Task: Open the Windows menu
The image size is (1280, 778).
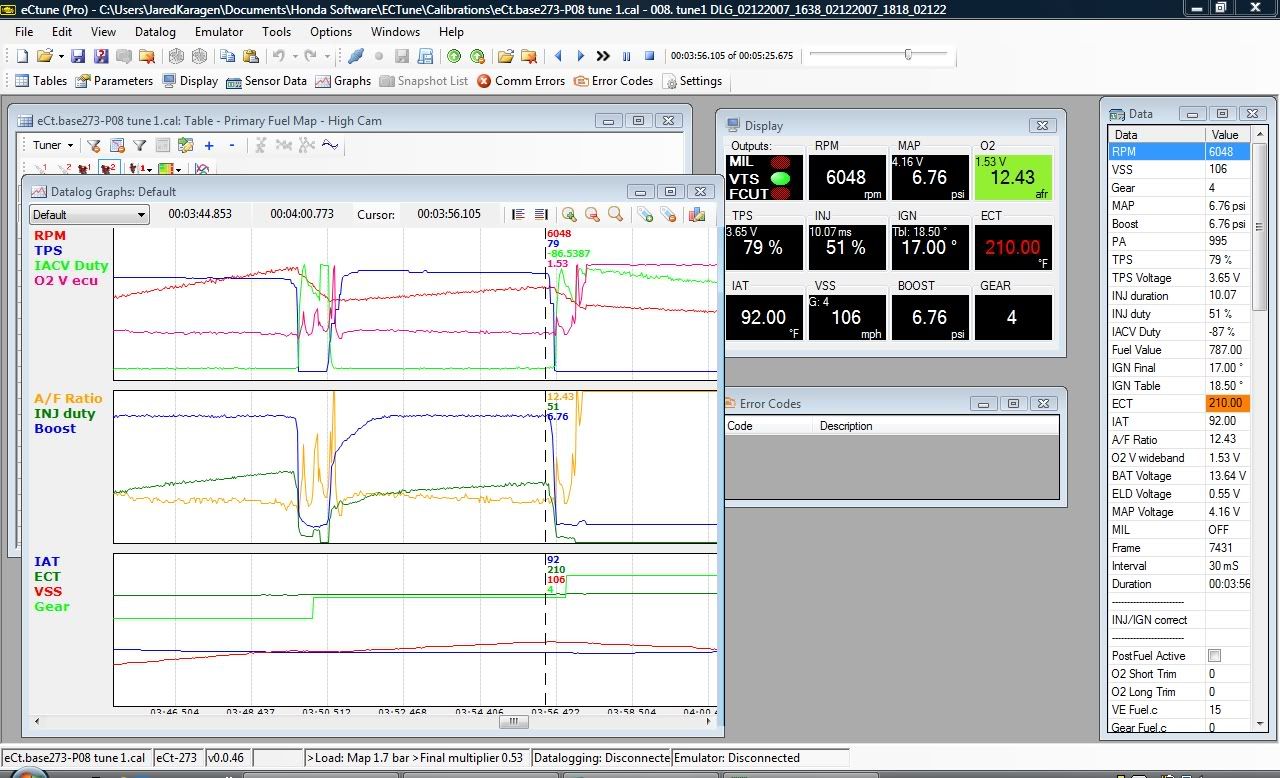Action: click(395, 32)
